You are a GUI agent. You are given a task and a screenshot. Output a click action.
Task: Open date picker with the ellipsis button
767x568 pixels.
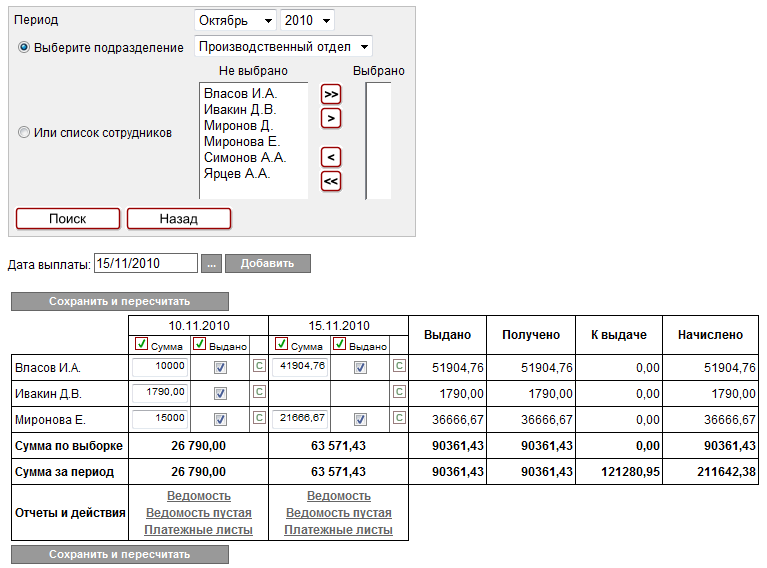coord(211,264)
